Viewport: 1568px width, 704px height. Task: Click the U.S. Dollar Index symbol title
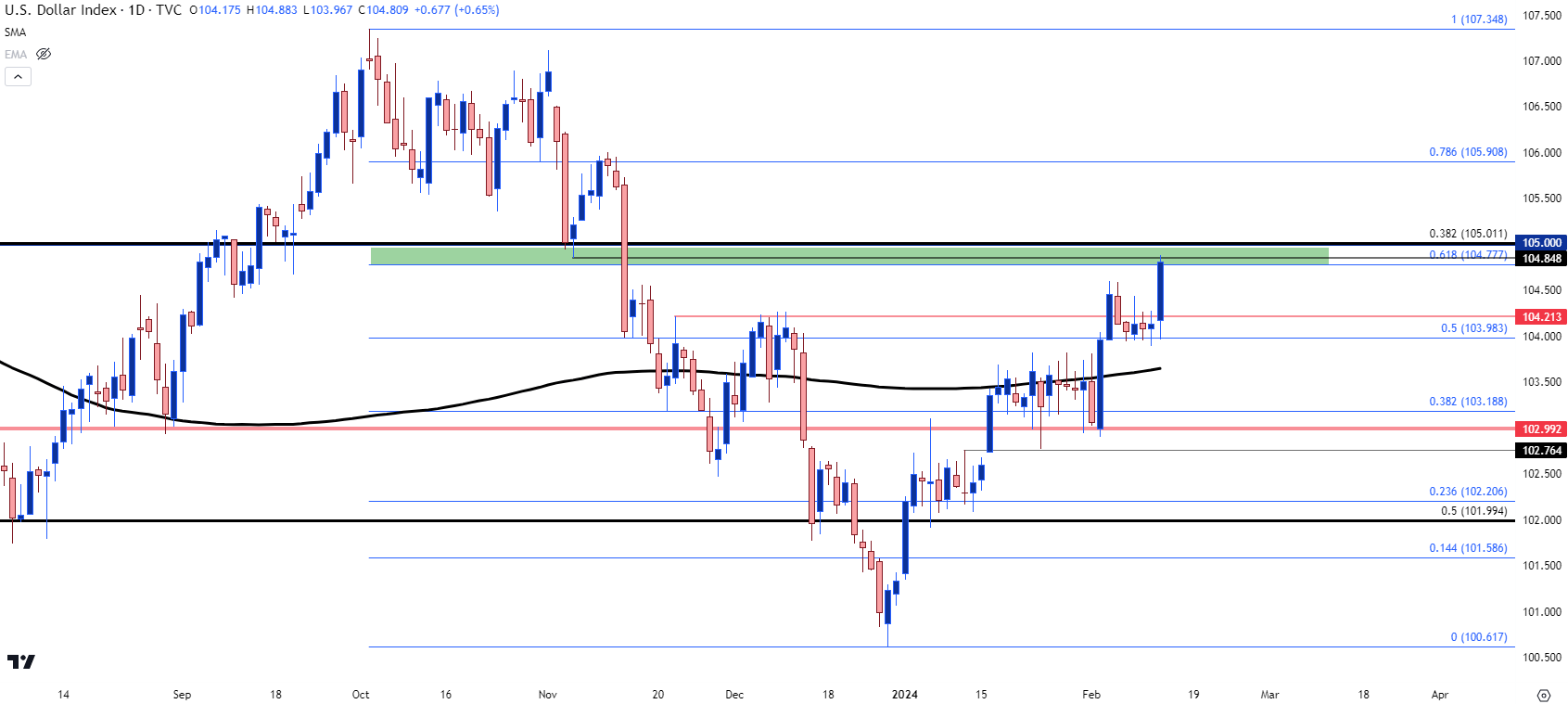click(61, 10)
